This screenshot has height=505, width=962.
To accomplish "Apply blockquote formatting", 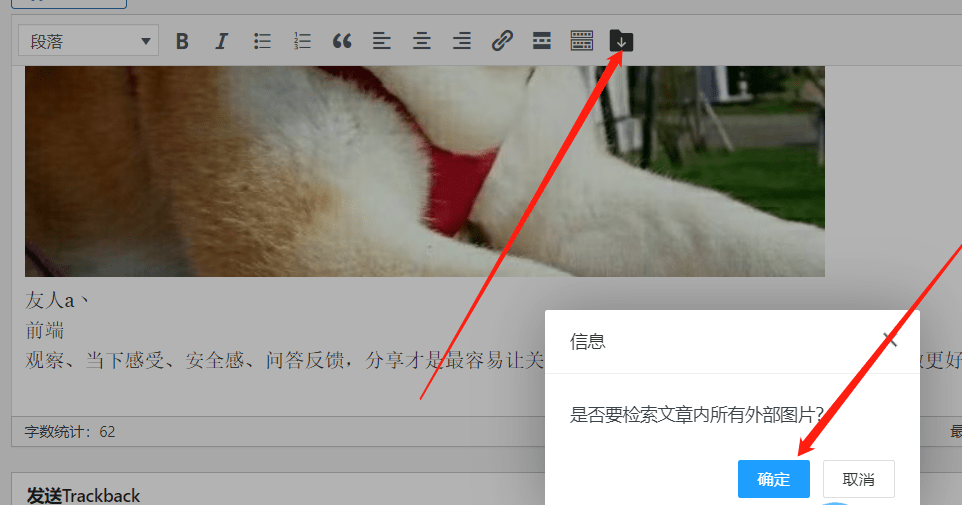I will 342,41.
